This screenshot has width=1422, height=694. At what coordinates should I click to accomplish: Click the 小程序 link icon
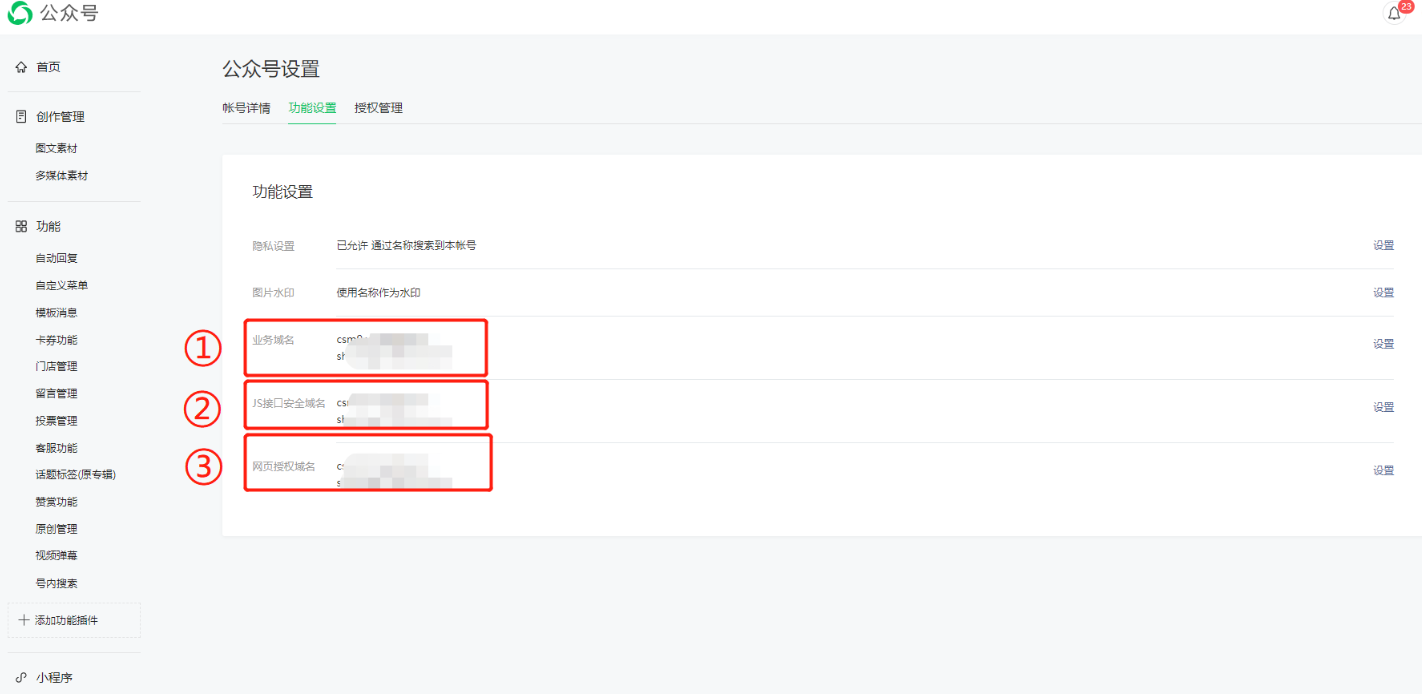coord(21,677)
